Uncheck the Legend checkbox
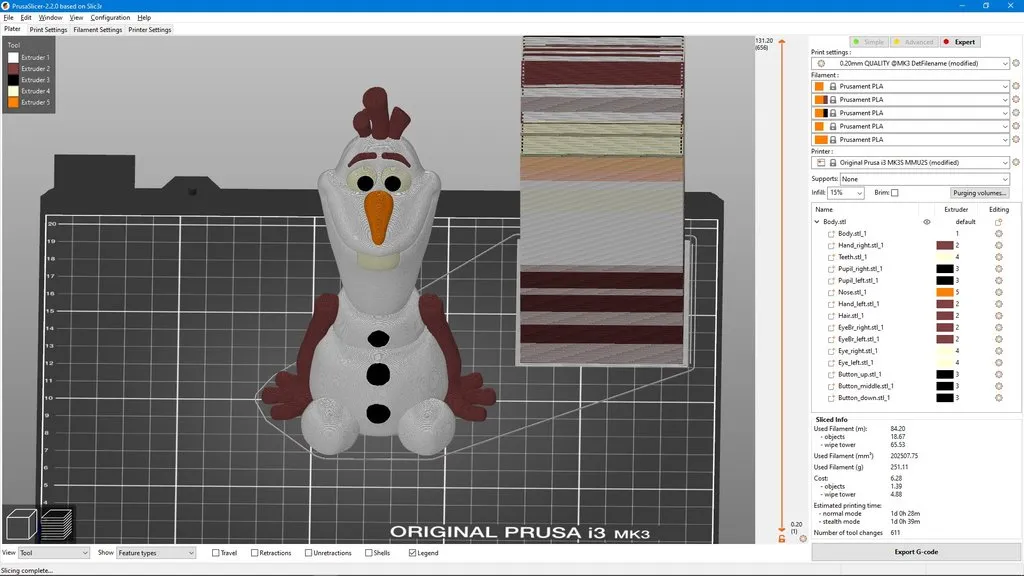 tap(412, 553)
